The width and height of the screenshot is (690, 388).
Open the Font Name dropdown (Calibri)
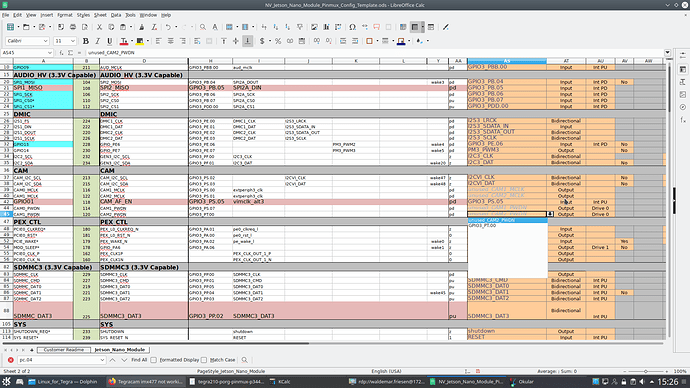tap(45, 41)
